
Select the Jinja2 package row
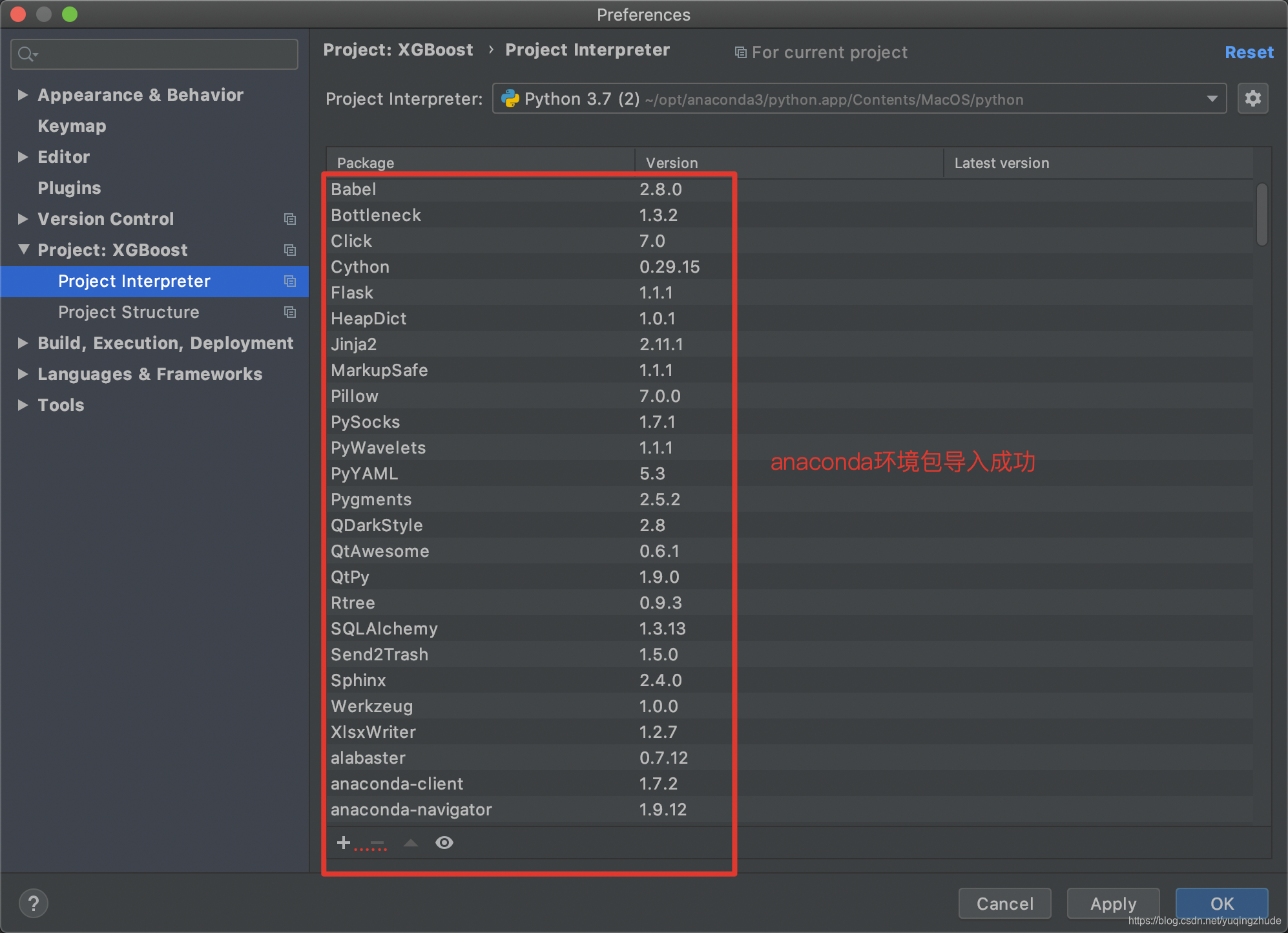(x=789, y=344)
